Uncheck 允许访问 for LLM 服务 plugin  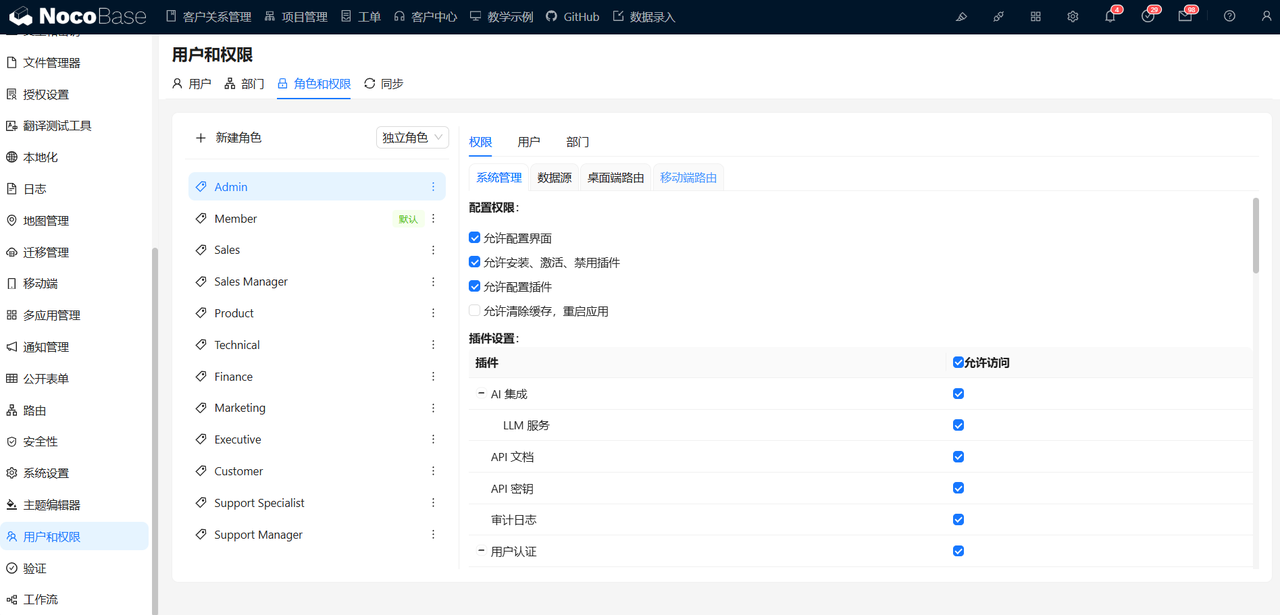point(958,425)
